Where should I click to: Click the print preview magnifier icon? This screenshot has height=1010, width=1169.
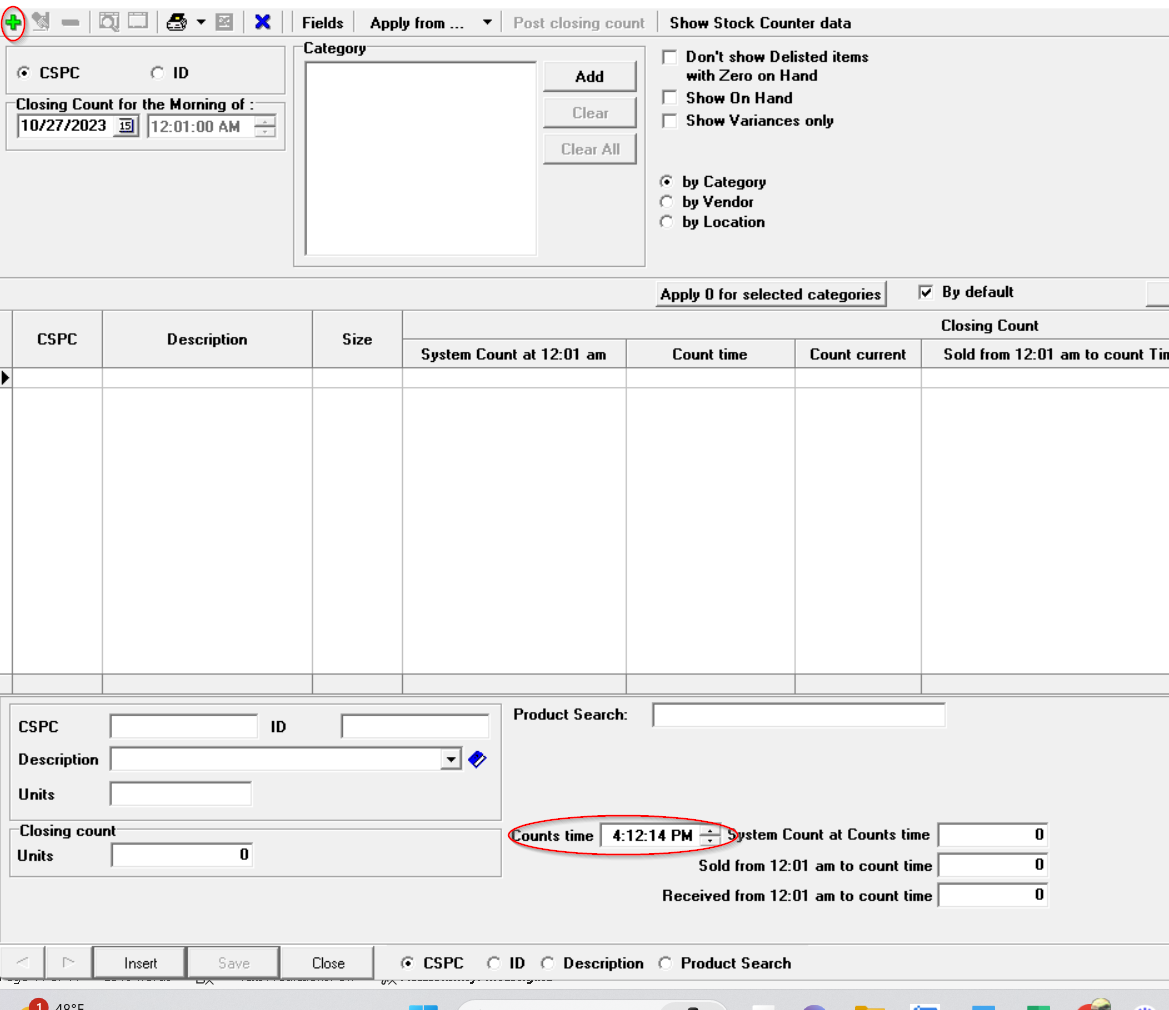tap(109, 22)
